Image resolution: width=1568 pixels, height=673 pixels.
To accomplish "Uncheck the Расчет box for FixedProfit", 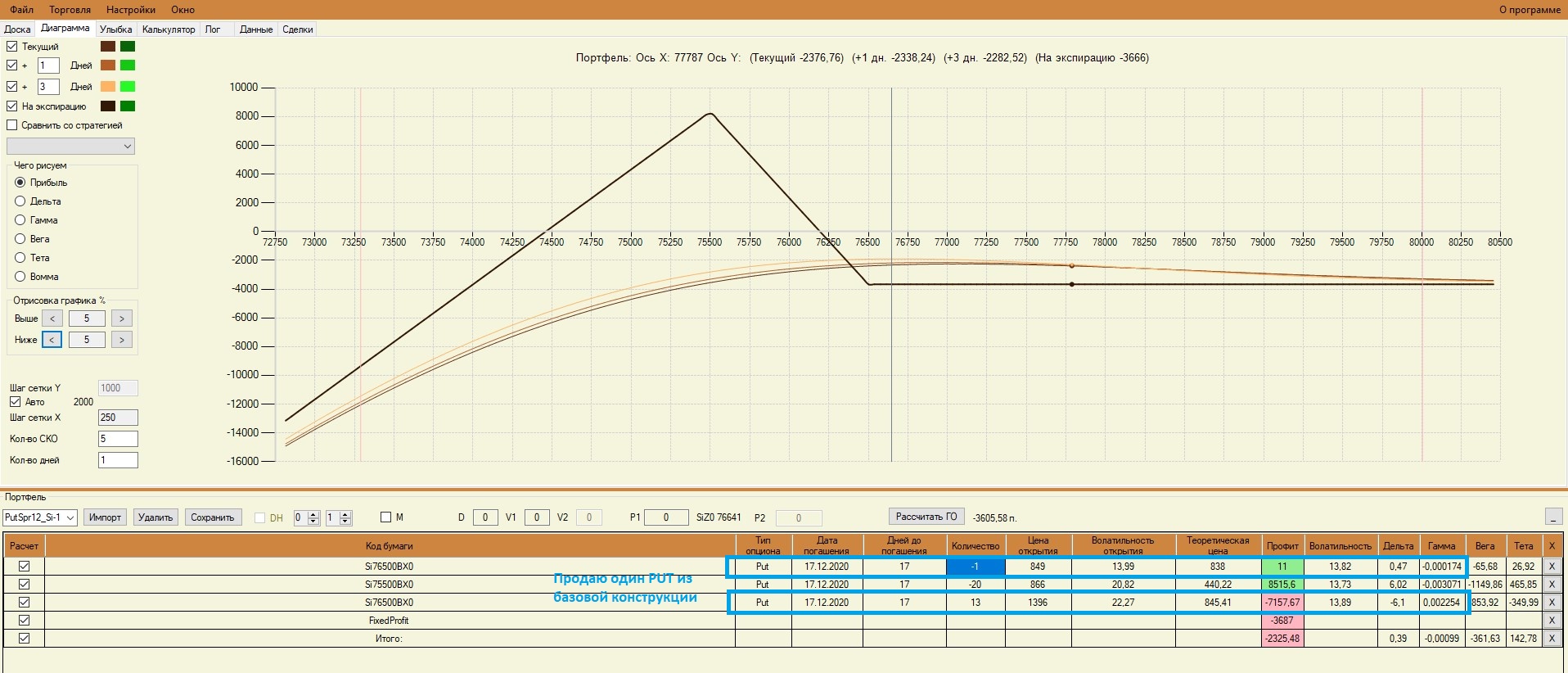I will coord(24,621).
